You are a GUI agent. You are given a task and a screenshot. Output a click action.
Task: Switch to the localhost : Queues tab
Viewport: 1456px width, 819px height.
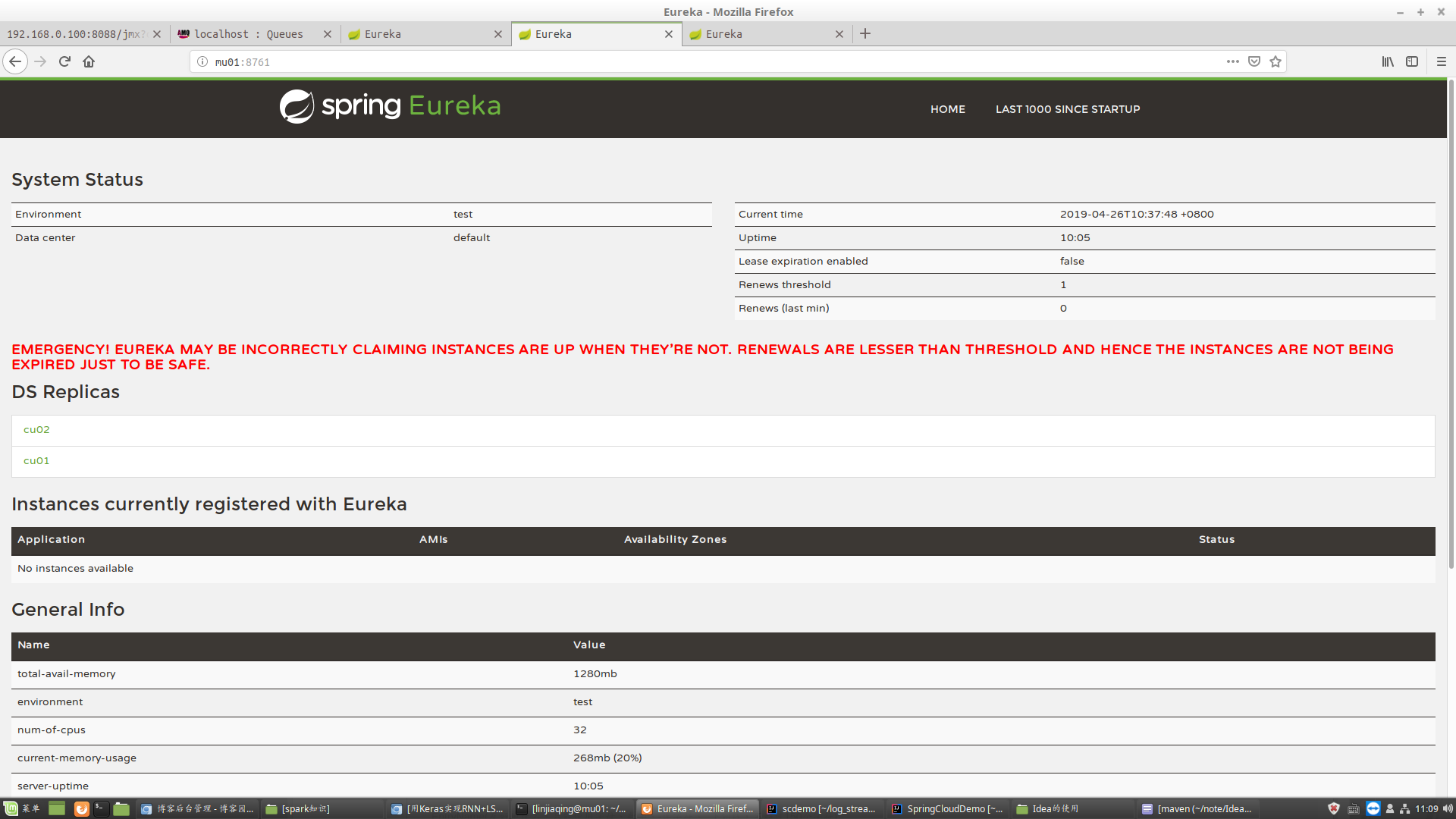(248, 34)
